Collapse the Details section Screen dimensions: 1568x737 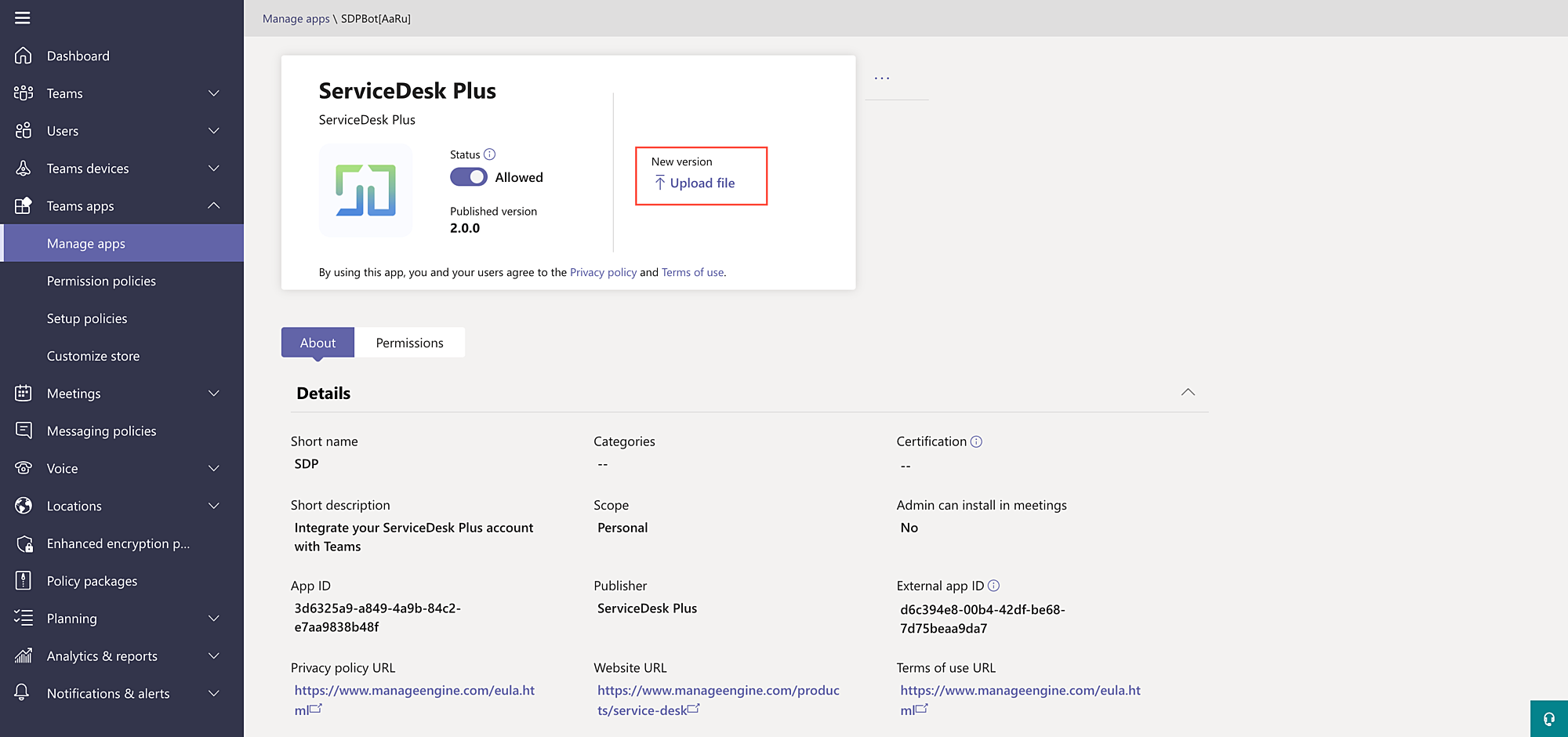point(1188,392)
